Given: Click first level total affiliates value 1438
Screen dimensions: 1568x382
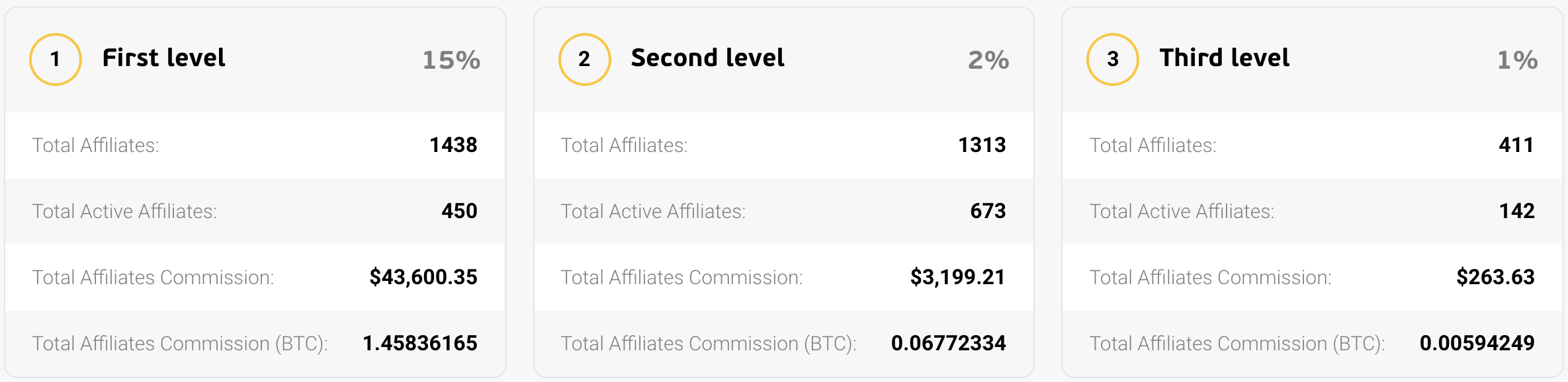Looking at the screenshot, I should pos(454,145).
